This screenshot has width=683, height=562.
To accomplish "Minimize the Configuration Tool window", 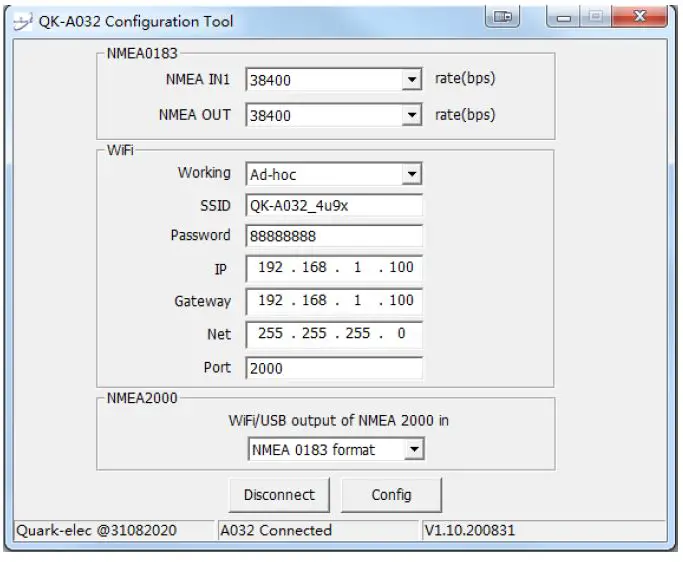I will click(563, 17).
